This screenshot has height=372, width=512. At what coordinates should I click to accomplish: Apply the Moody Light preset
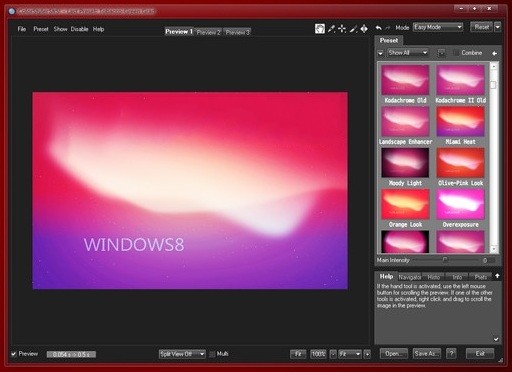click(405, 163)
